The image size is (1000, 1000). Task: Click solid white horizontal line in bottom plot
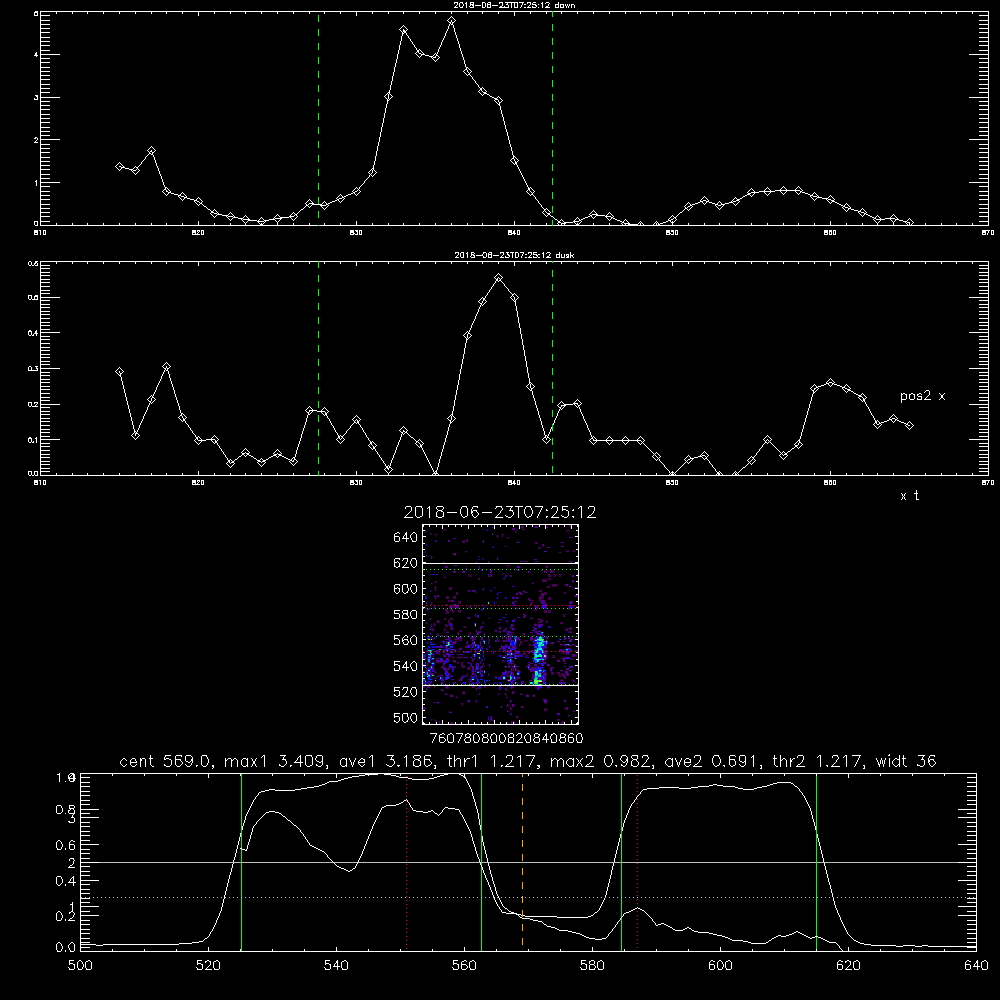pos(528,862)
